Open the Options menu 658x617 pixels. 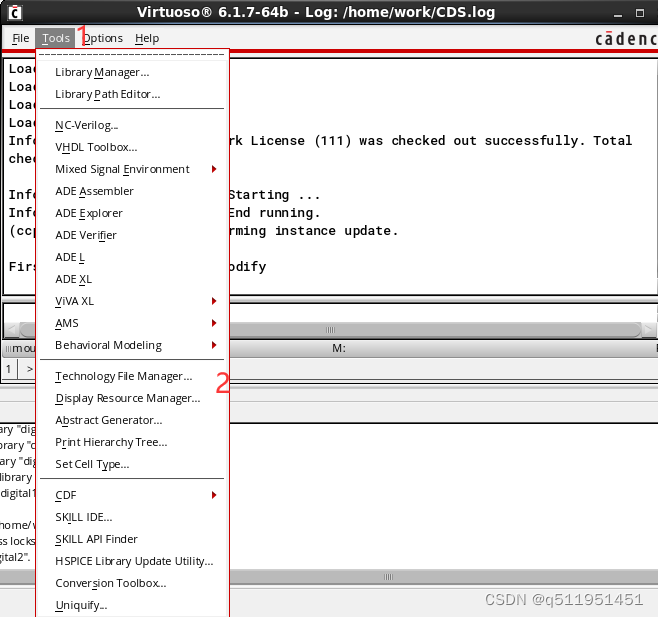point(103,38)
